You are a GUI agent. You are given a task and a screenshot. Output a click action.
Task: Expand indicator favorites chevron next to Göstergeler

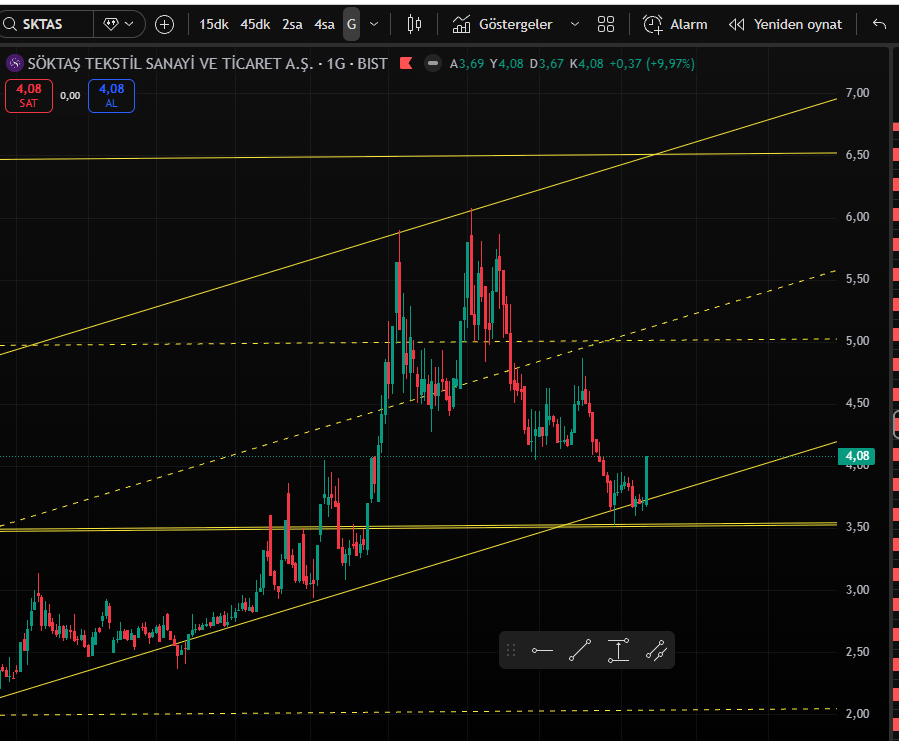pyautogui.click(x=574, y=24)
